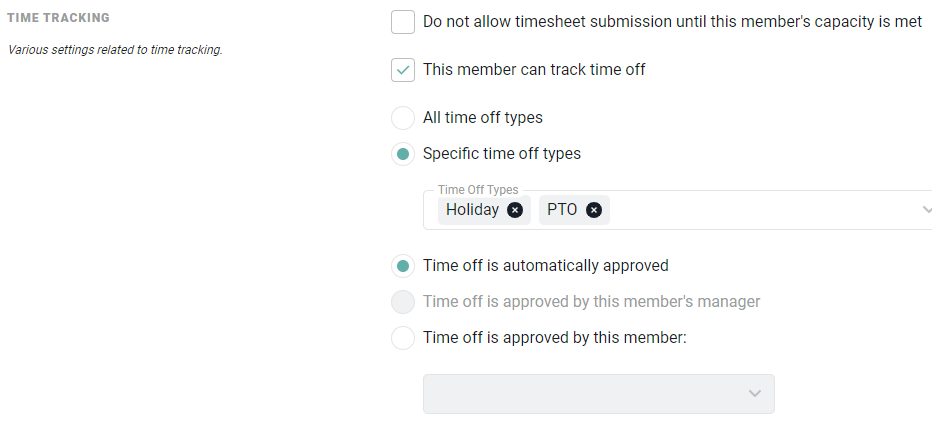Viewport: 932px width, 422px height.
Task: Click the Various settings related to time tracking description
Action: coord(115,50)
